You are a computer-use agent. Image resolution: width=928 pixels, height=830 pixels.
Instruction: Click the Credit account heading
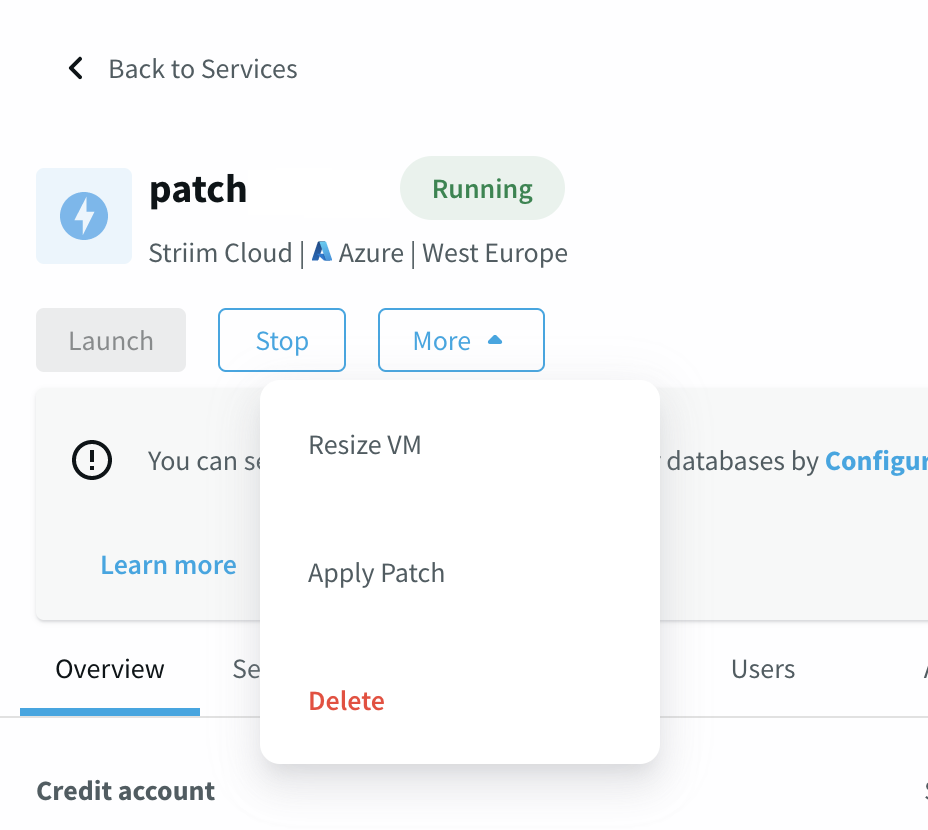tap(125, 791)
